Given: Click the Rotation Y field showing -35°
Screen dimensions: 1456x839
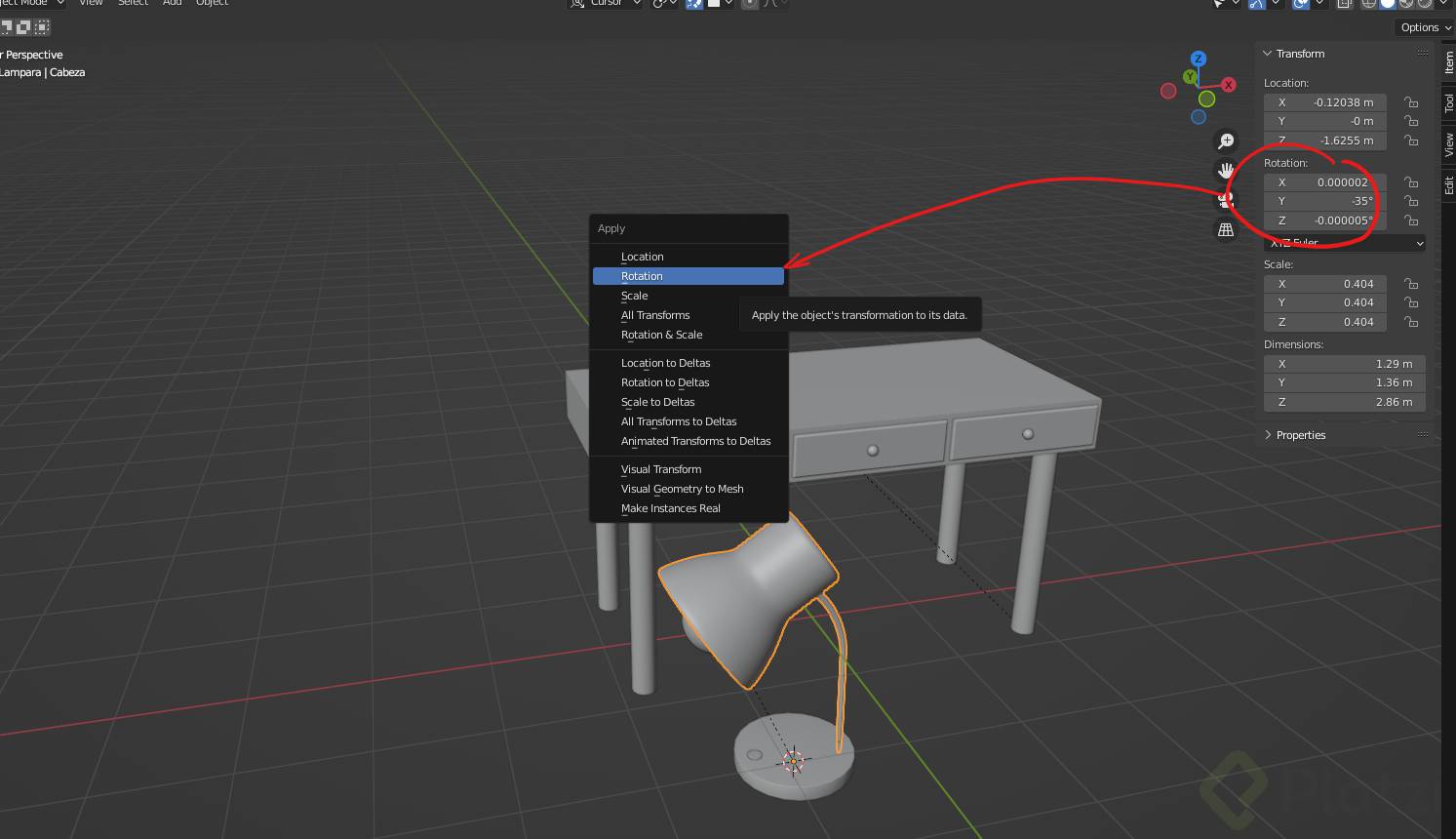Looking at the screenshot, I should pos(1325,201).
